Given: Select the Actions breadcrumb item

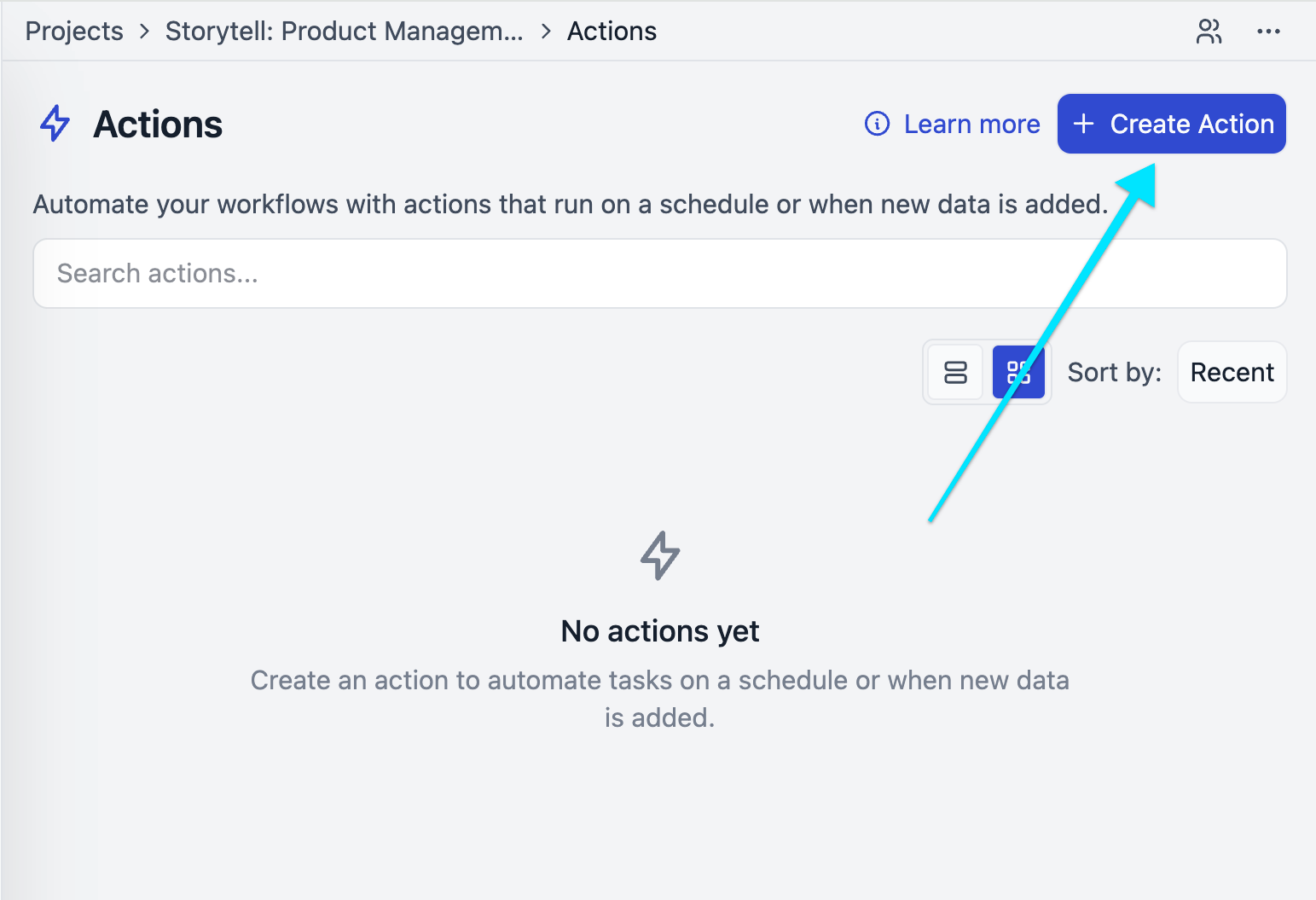Looking at the screenshot, I should coord(612,32).
